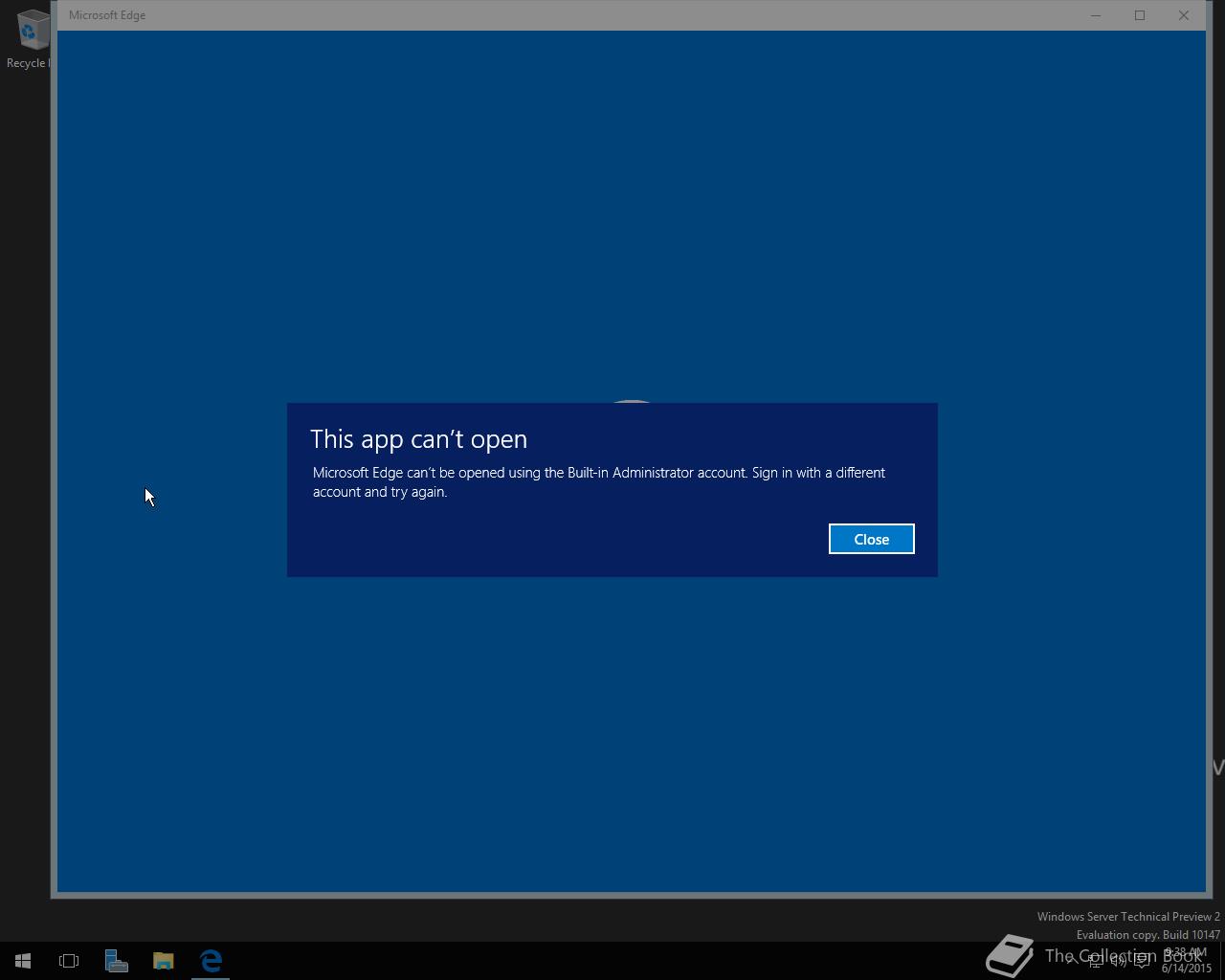Open the taskbar clock and date
Viewport: 1225px width, 980px height.
[x=1187, y=960]
